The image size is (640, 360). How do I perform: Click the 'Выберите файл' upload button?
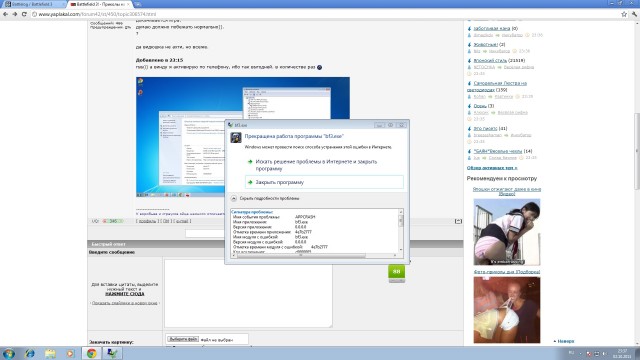[x=183, y=339]
